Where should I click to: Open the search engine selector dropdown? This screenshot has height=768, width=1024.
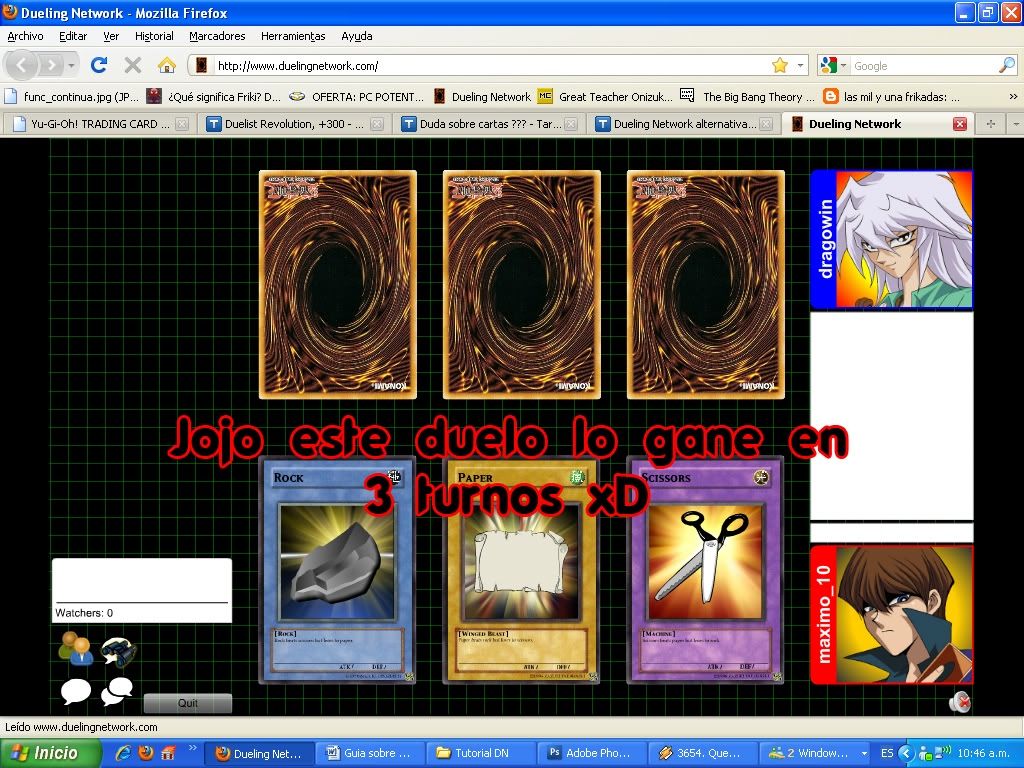tap(834, 65)
